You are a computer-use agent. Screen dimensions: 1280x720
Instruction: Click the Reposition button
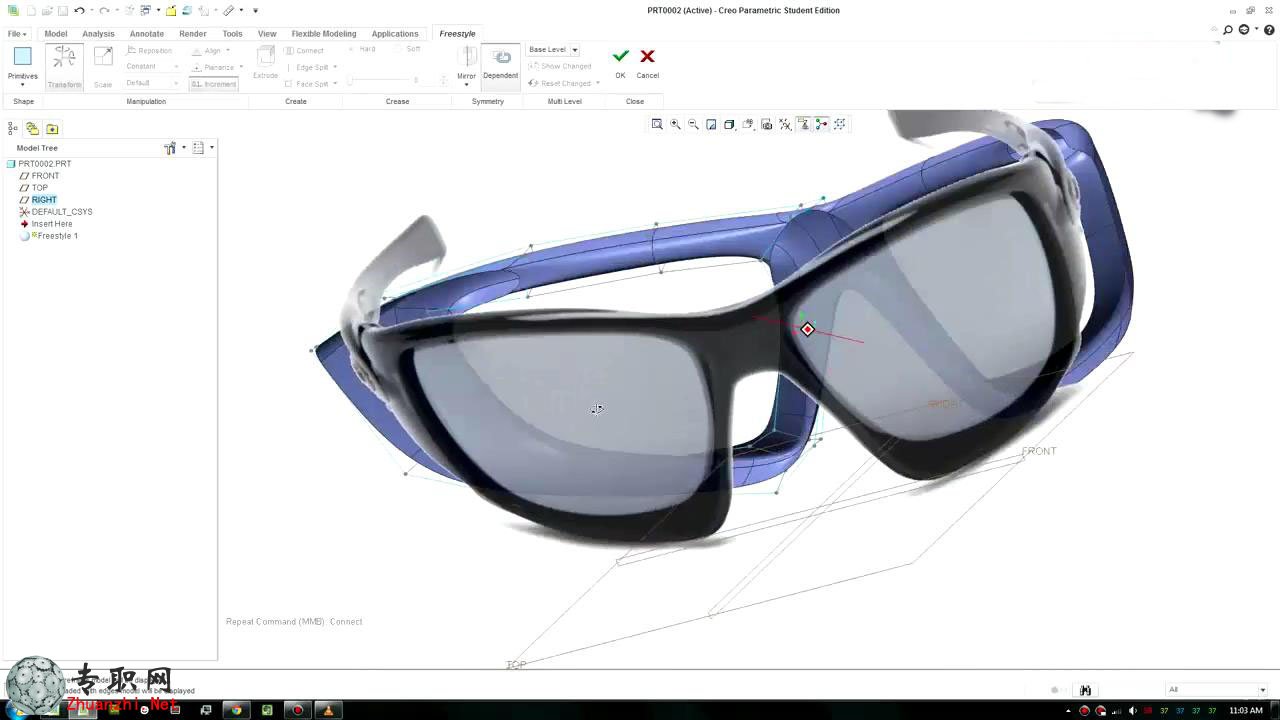[x=150, y=50]
